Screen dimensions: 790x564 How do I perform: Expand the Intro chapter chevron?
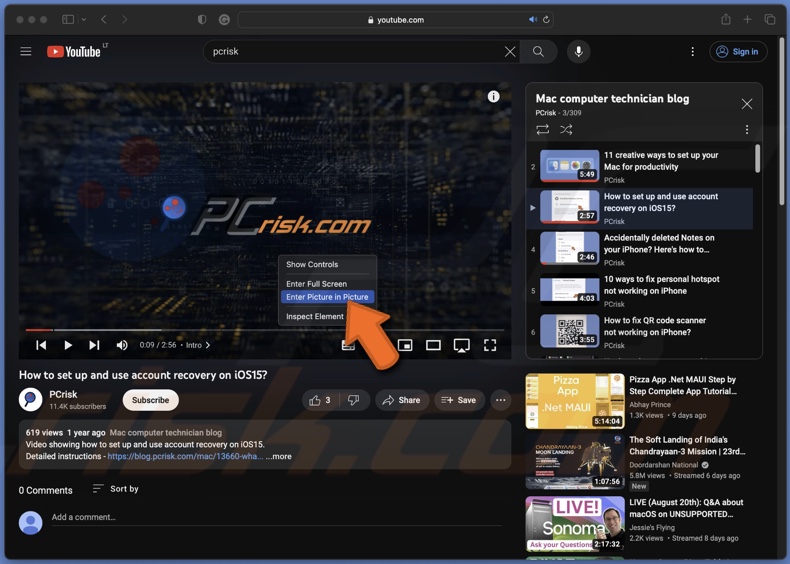(208, 345)
